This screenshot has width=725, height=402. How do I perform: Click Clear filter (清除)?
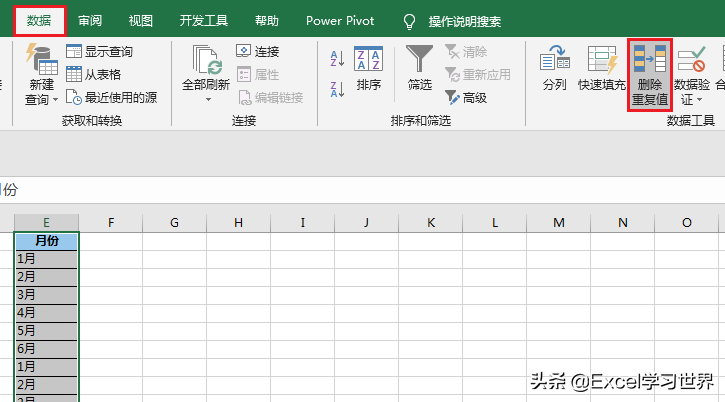click(x=466, y=52)
